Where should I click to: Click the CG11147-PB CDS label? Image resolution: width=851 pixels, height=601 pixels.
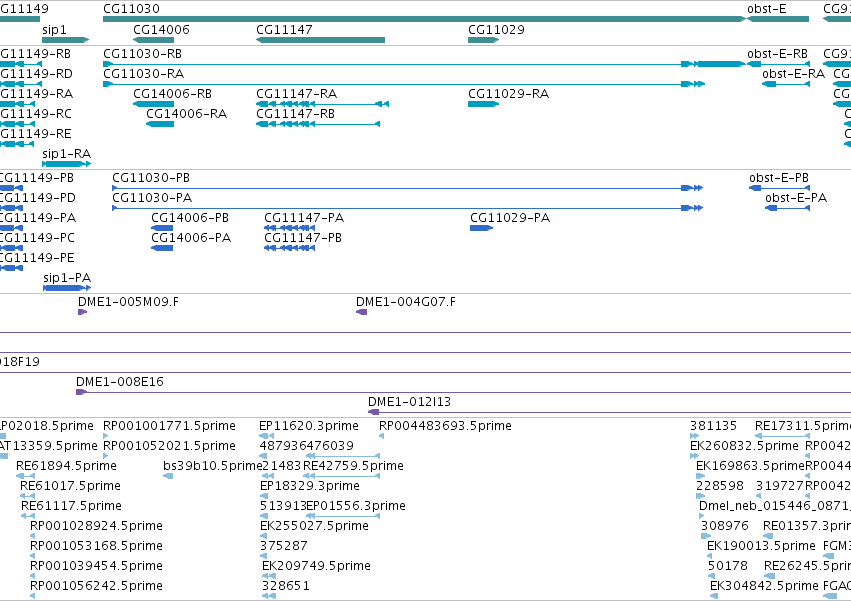click(303, 238)
